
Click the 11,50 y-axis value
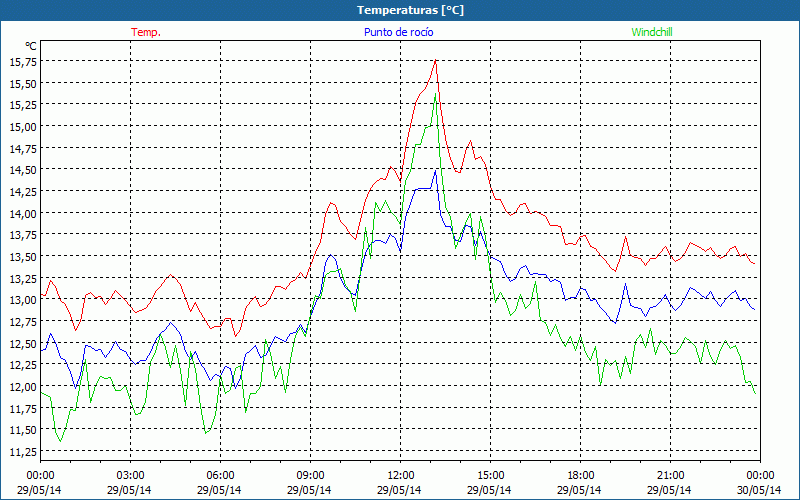pos(23,430)
